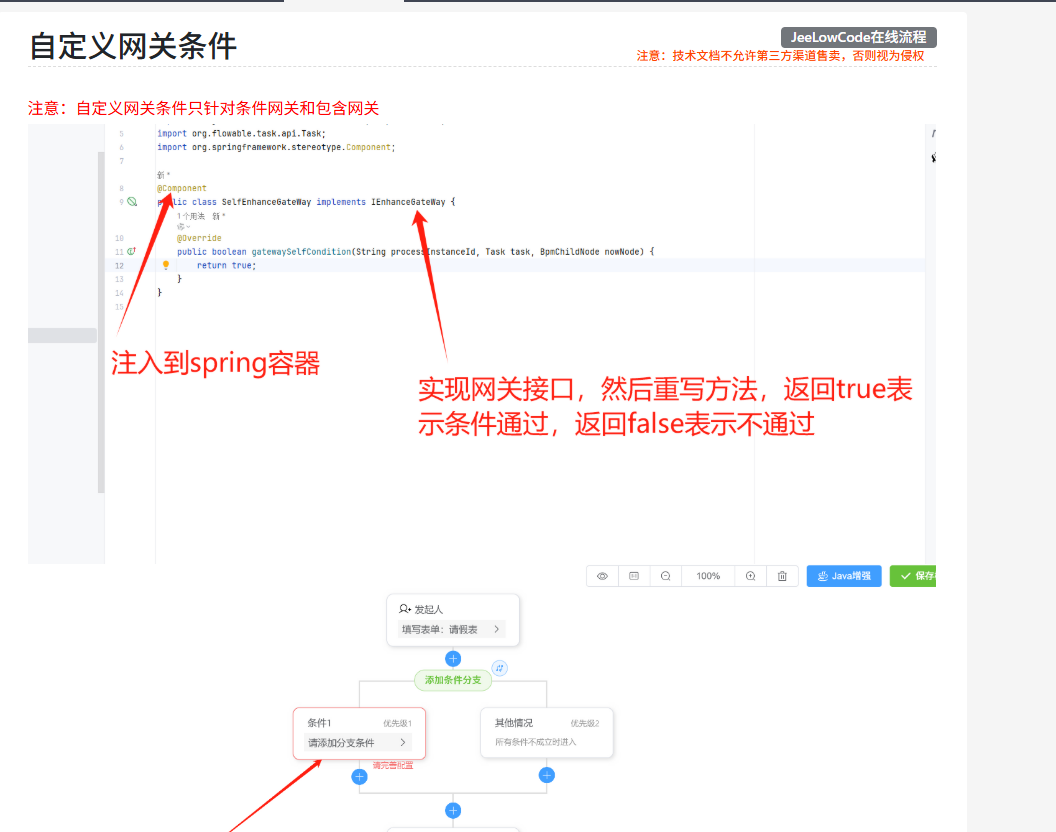1056x832 pixels.
Task: Click the plus button below 发起人 node
Action: pyautogui.click(x=453, y=659)
